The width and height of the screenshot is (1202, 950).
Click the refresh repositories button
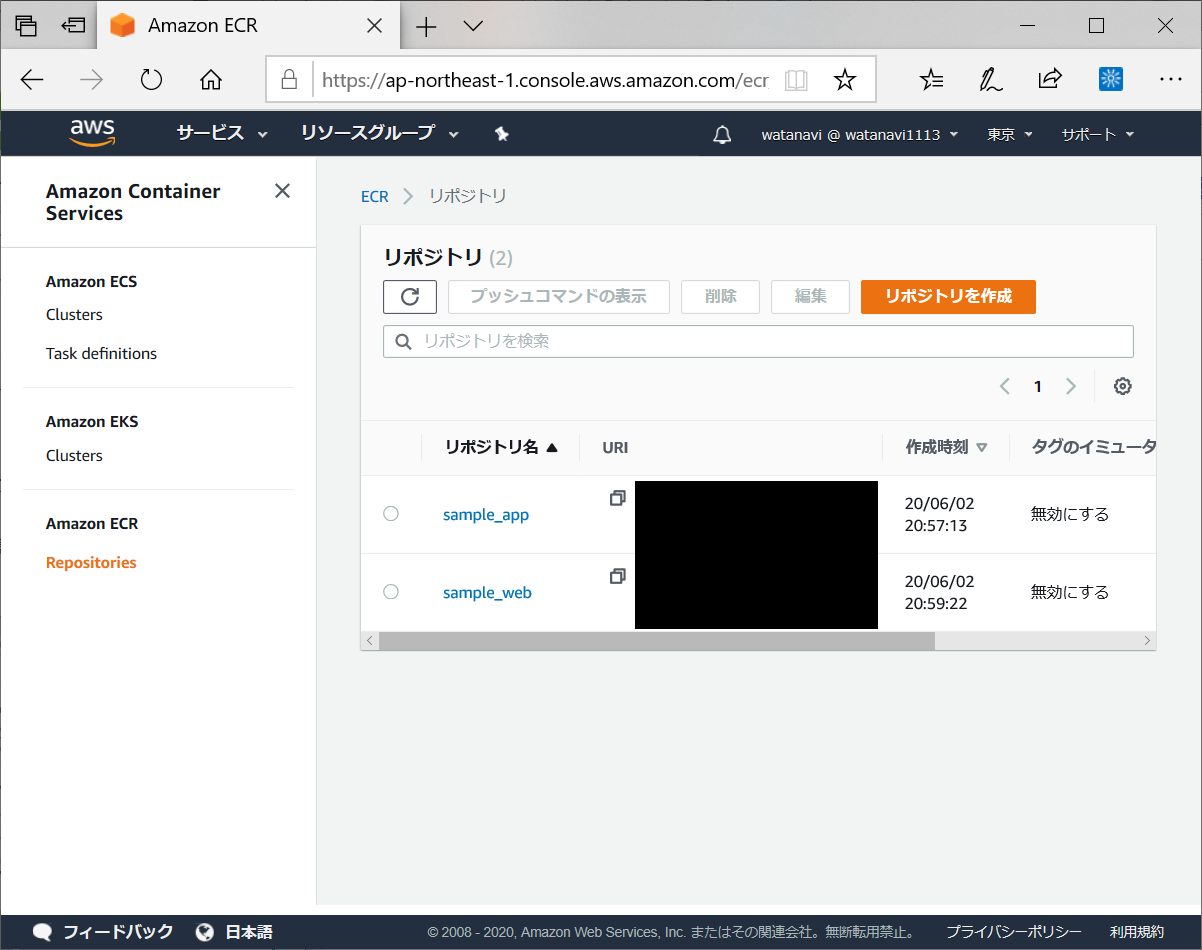click(410, 297)
